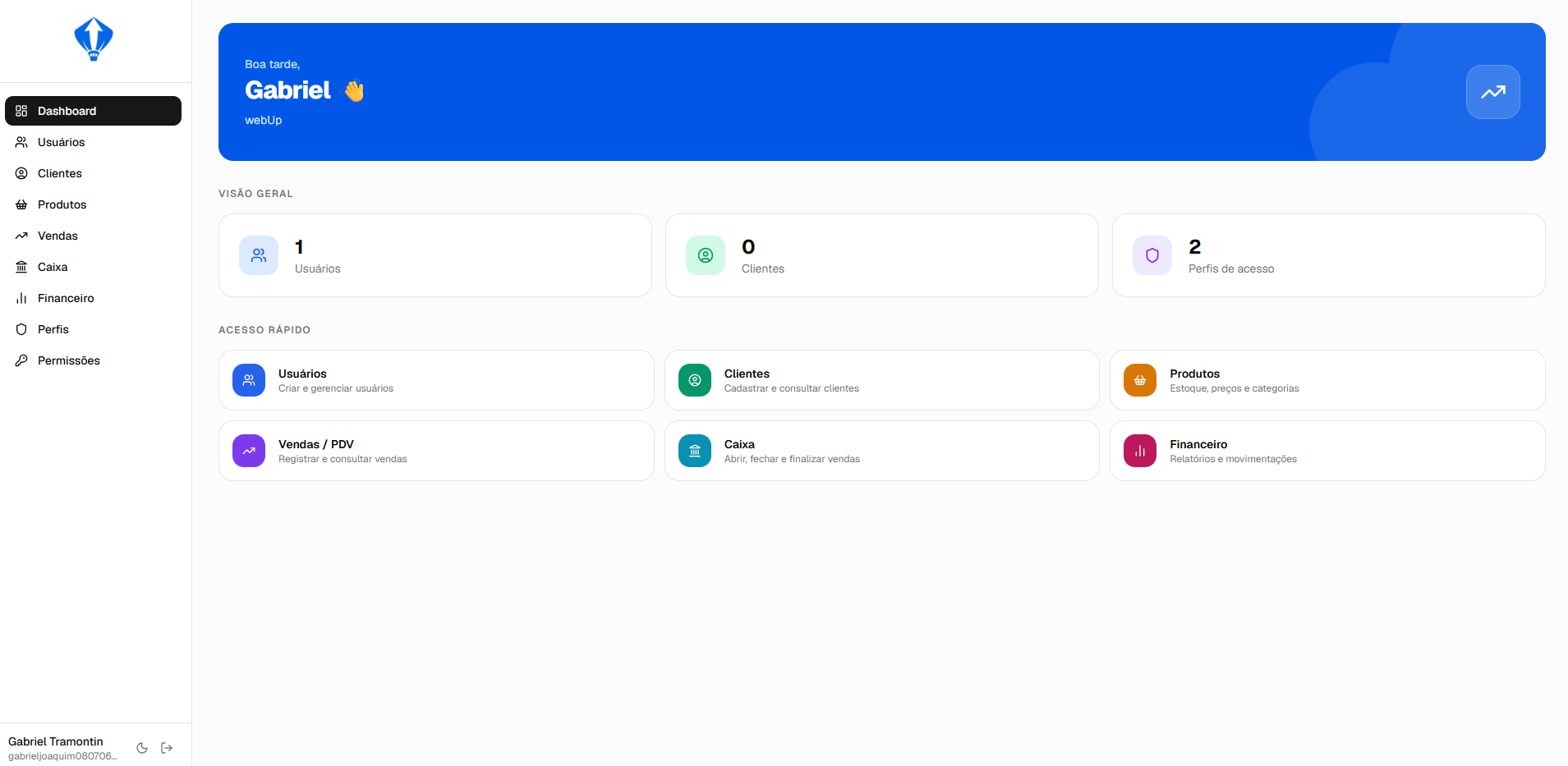
Task: Click the 'Gabriel' greeting heading
Action: 287,90
